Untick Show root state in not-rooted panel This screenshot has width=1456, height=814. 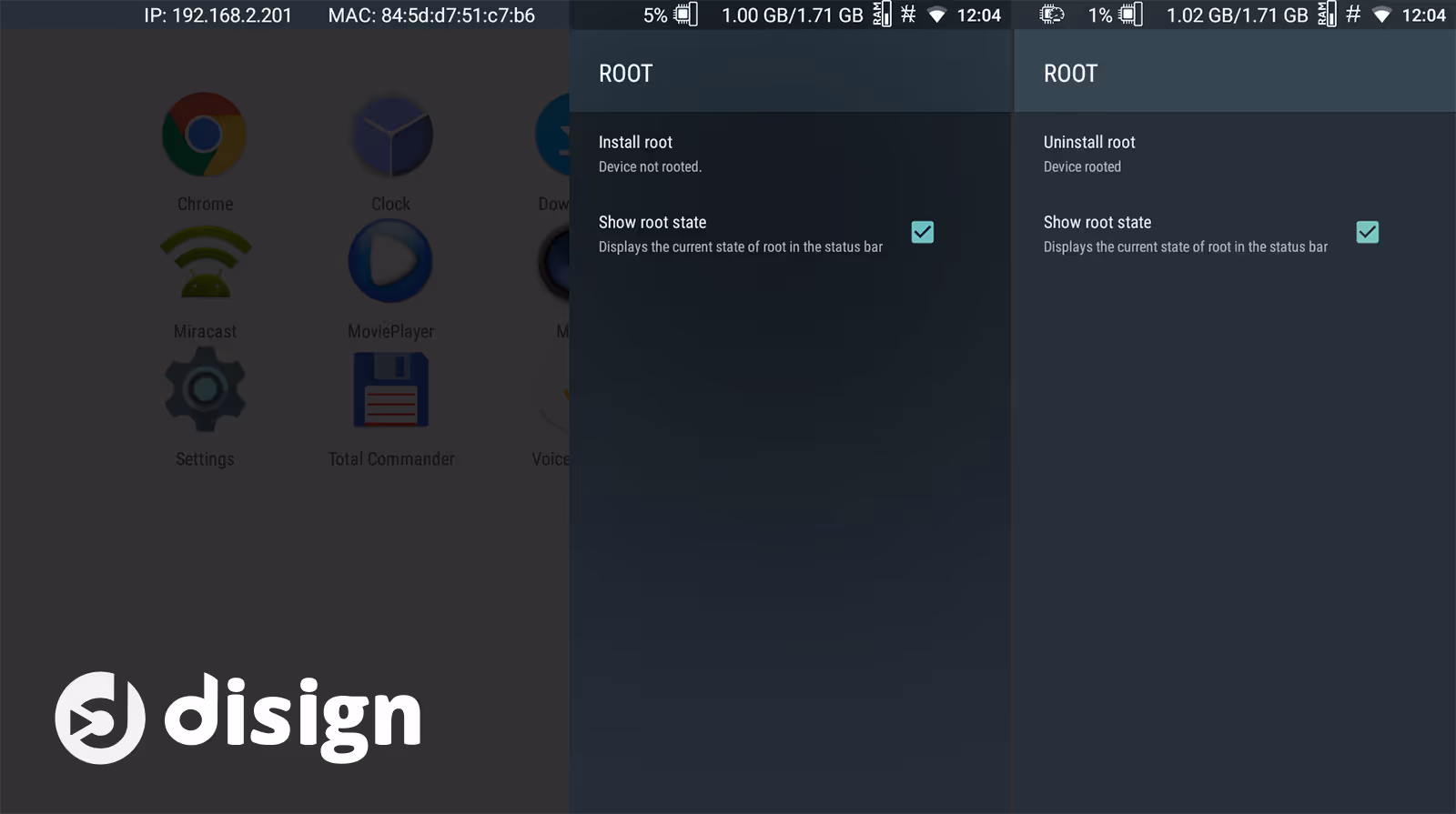click(923, 233)
